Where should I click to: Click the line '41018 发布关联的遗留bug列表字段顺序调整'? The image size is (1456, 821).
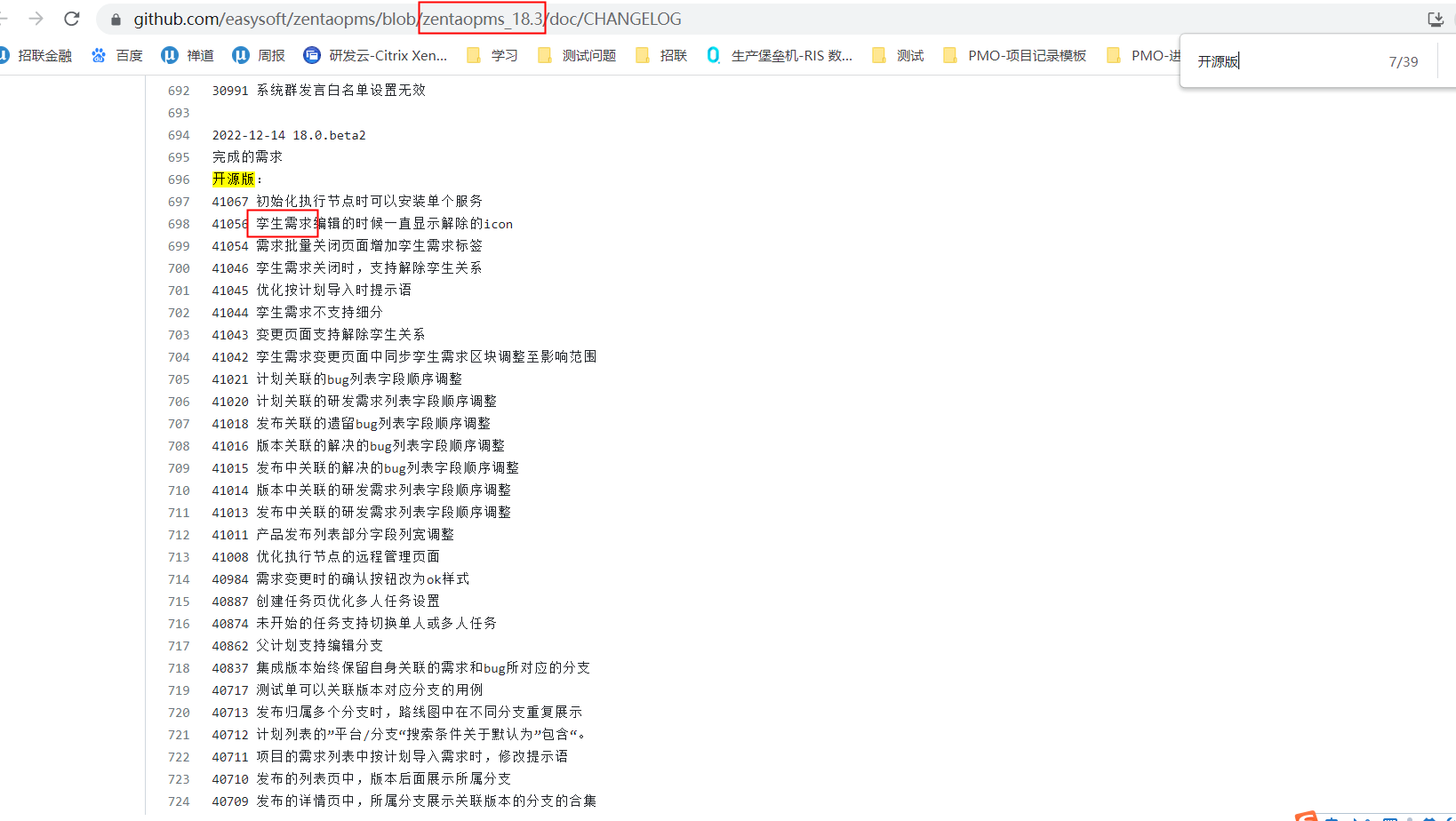point(351,424)
